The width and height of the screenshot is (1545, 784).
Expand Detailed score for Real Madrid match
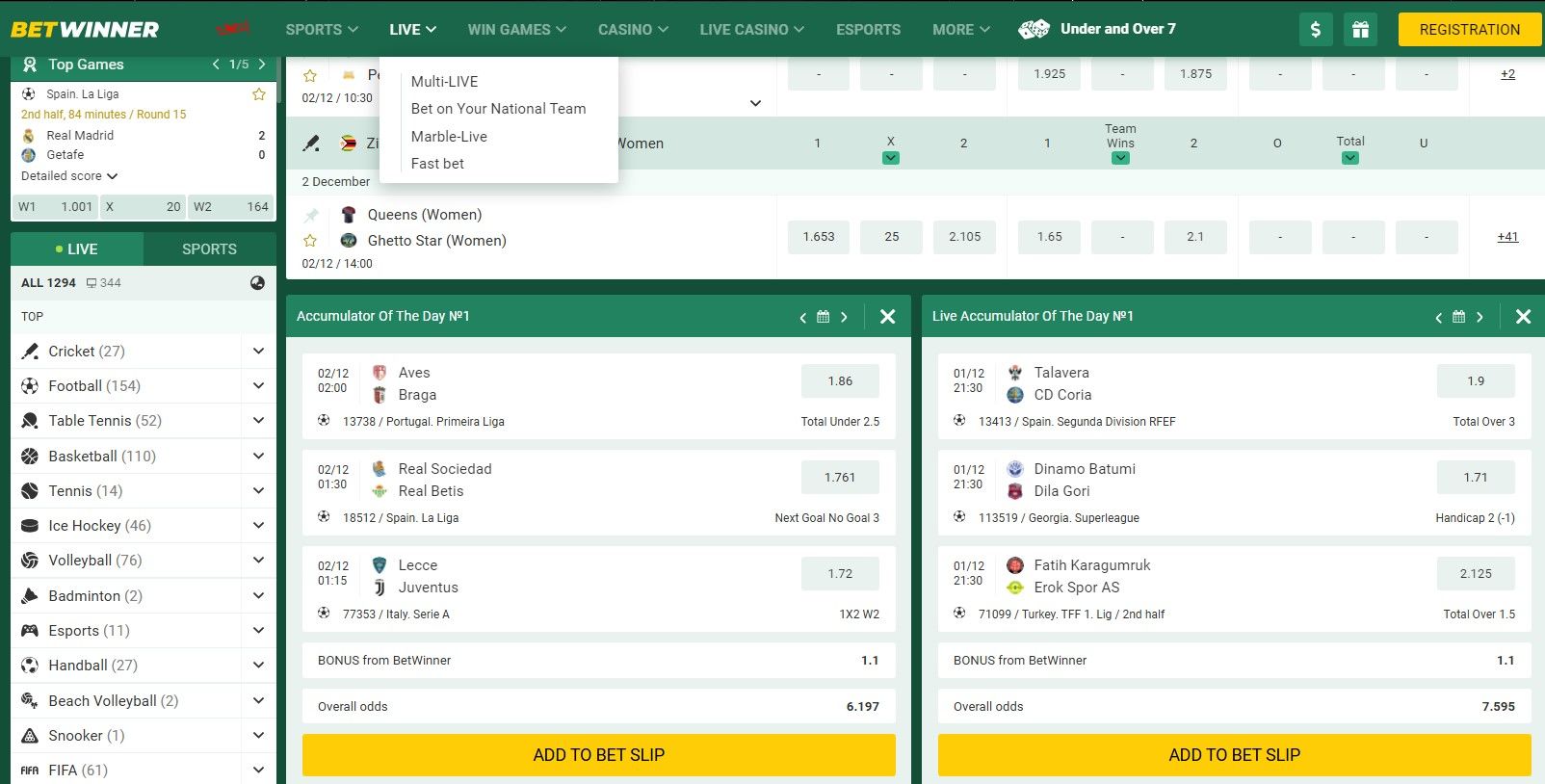(x=69, y=176)
